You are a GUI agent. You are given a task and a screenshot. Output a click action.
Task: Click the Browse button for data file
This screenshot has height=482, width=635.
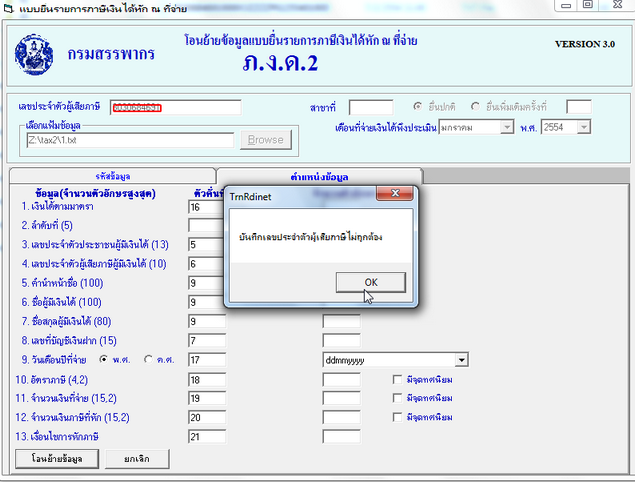click(265, 140)
